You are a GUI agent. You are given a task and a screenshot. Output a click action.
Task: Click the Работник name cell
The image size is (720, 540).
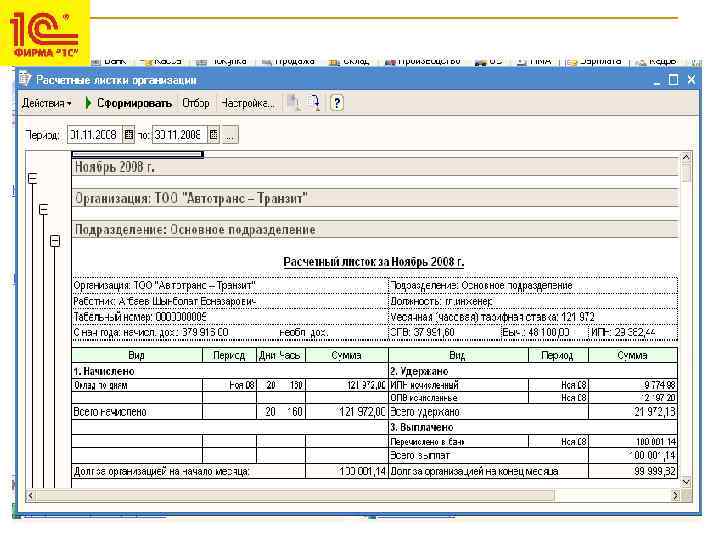pyautogui.click(x=230, y=301)
